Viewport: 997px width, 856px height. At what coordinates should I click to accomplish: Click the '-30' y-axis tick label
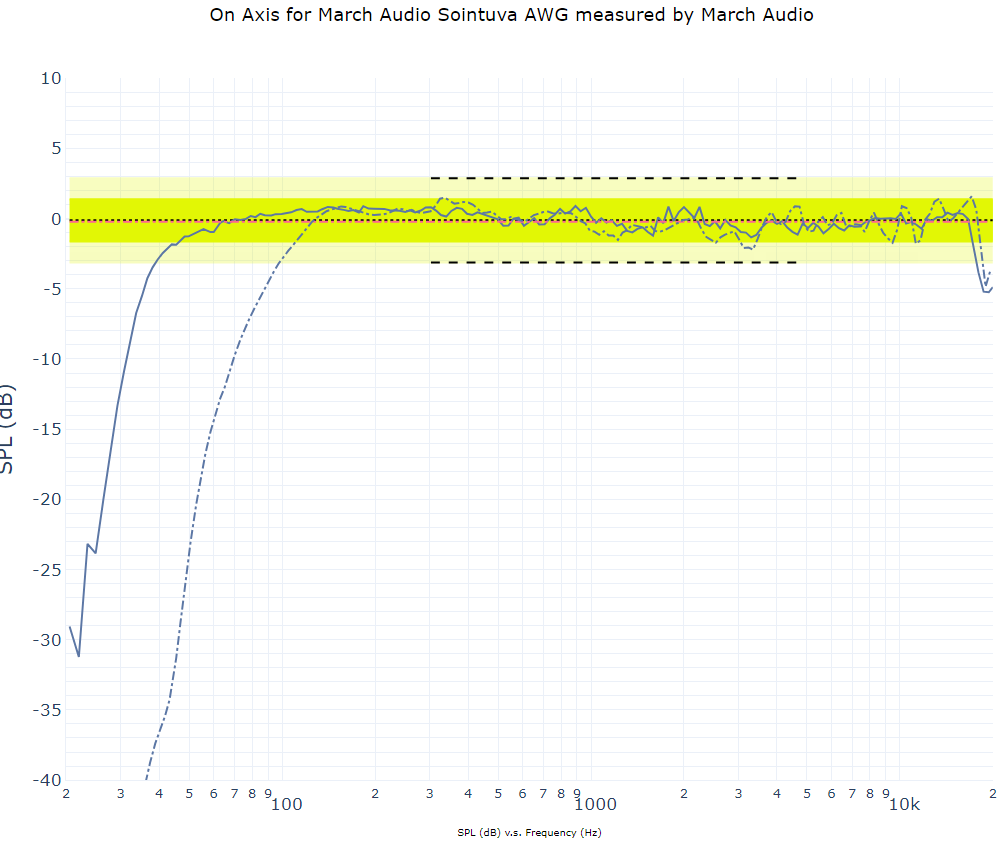click(47, 640)
